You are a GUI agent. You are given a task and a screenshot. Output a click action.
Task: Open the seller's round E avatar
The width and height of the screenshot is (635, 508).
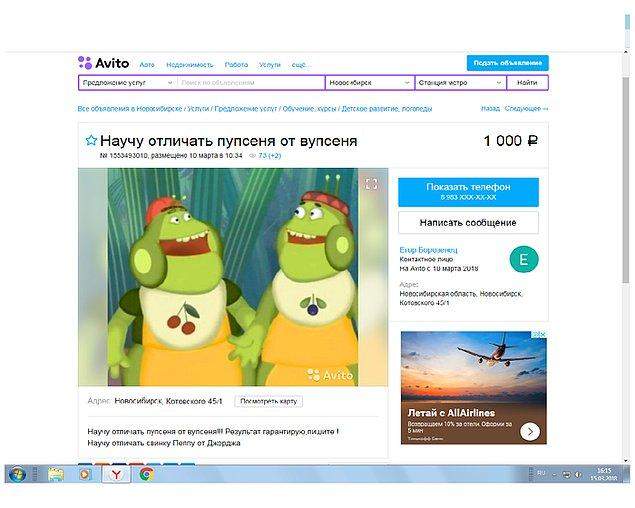click(524, 259)
